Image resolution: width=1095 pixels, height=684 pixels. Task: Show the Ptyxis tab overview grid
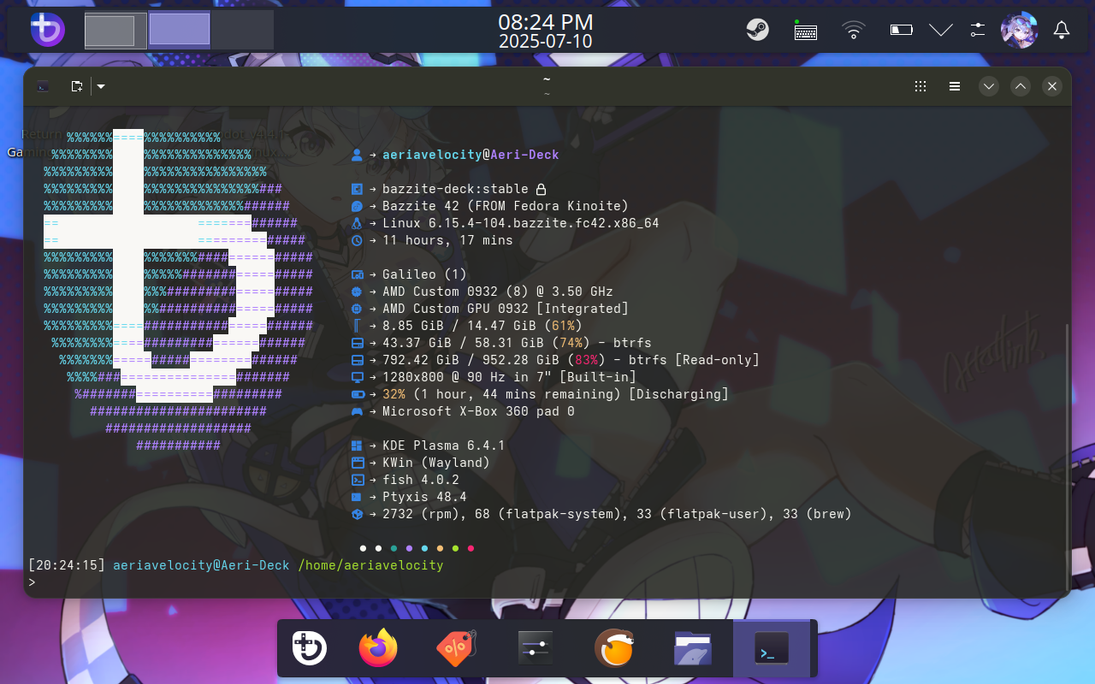(x=920, y=87)
